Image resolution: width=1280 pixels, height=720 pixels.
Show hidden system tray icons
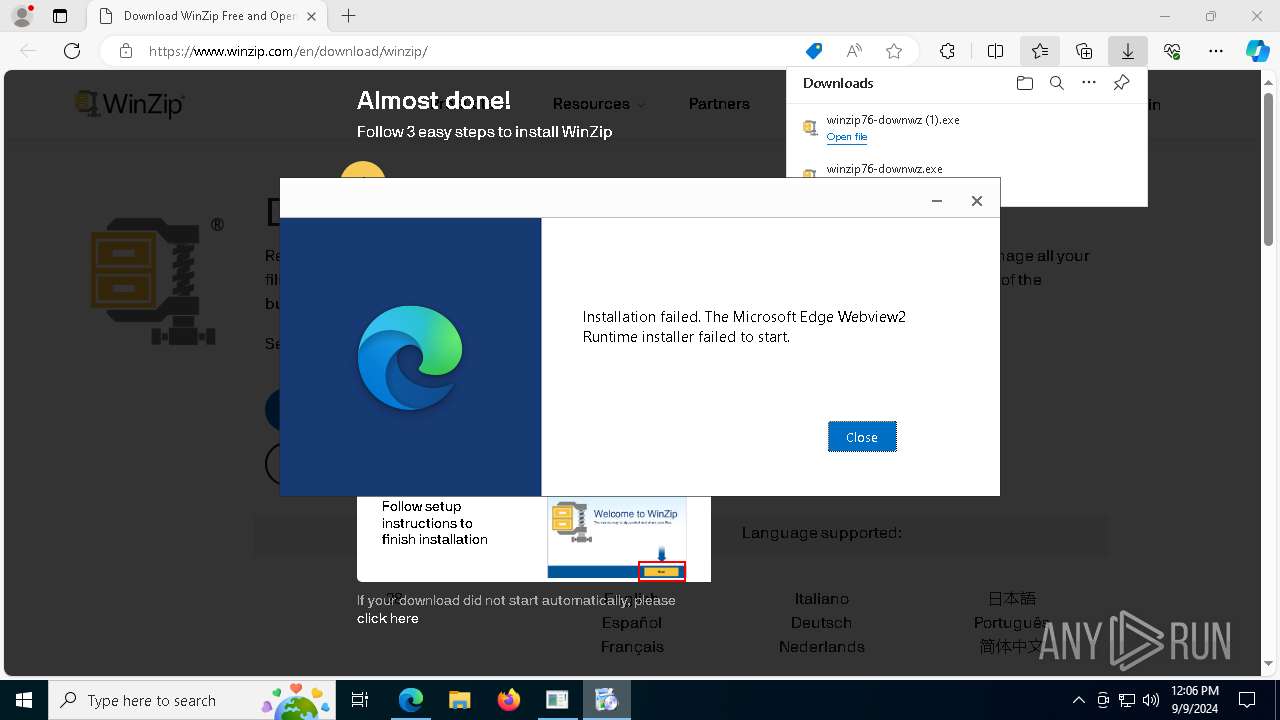click(1078, 700)
